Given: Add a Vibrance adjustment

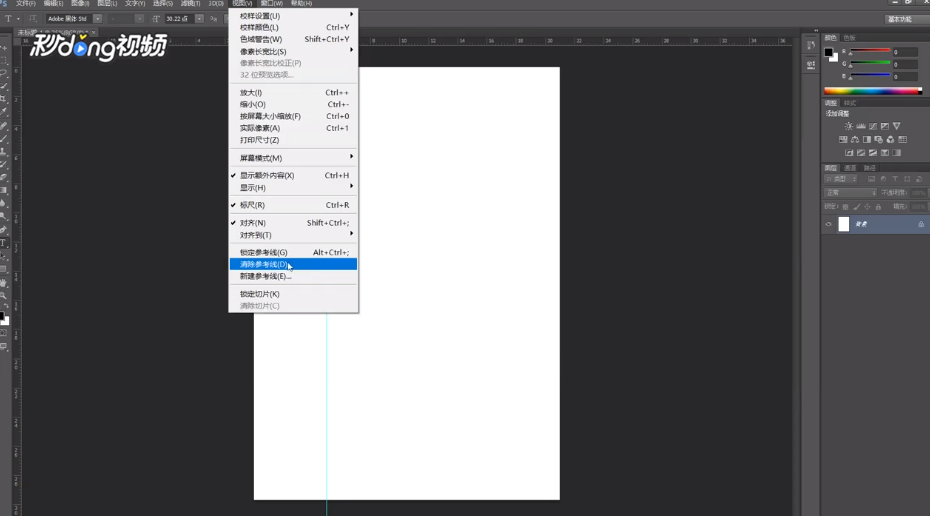Looking at the screenshot, I should (x=897, y=126).
